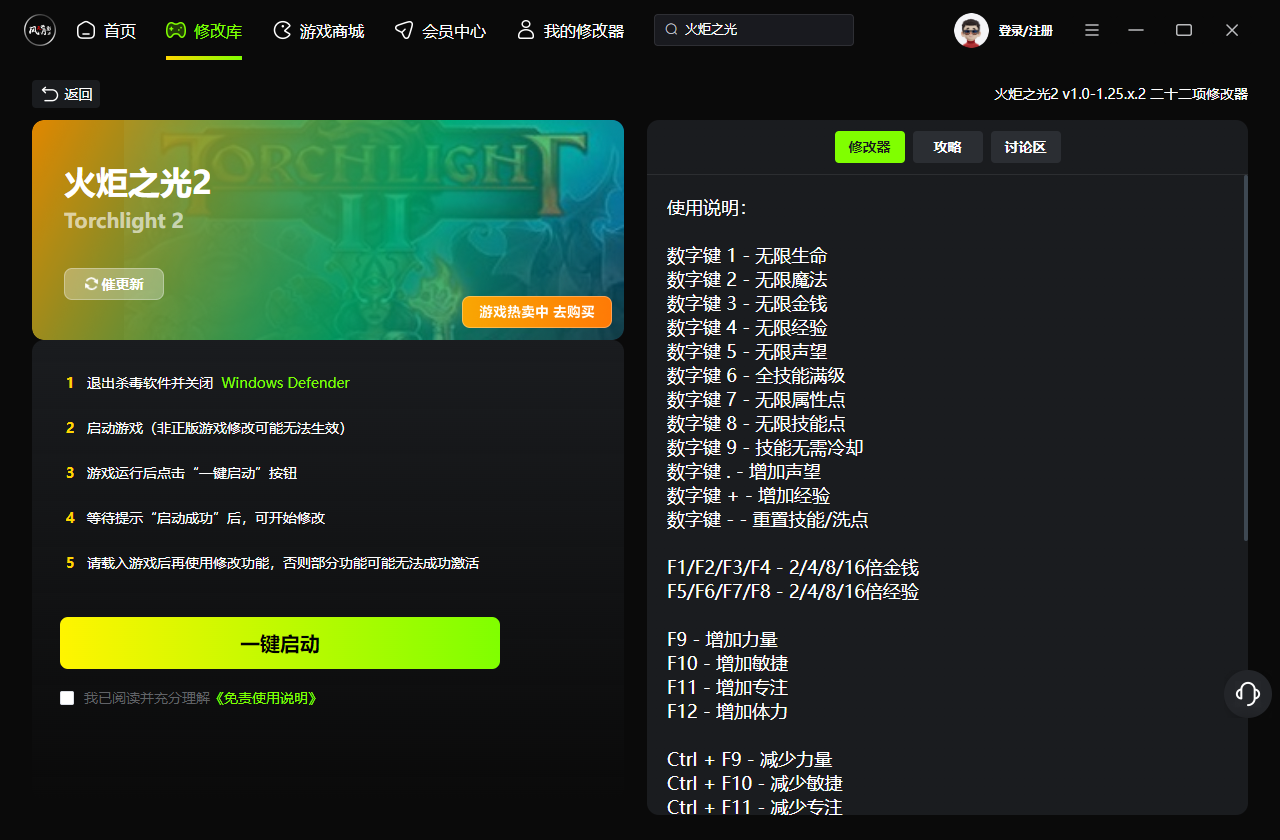Screen dimensions: 1280x840
Task: Click step 2 启动游戏 instruction text
Action: (x=216, y=428)
